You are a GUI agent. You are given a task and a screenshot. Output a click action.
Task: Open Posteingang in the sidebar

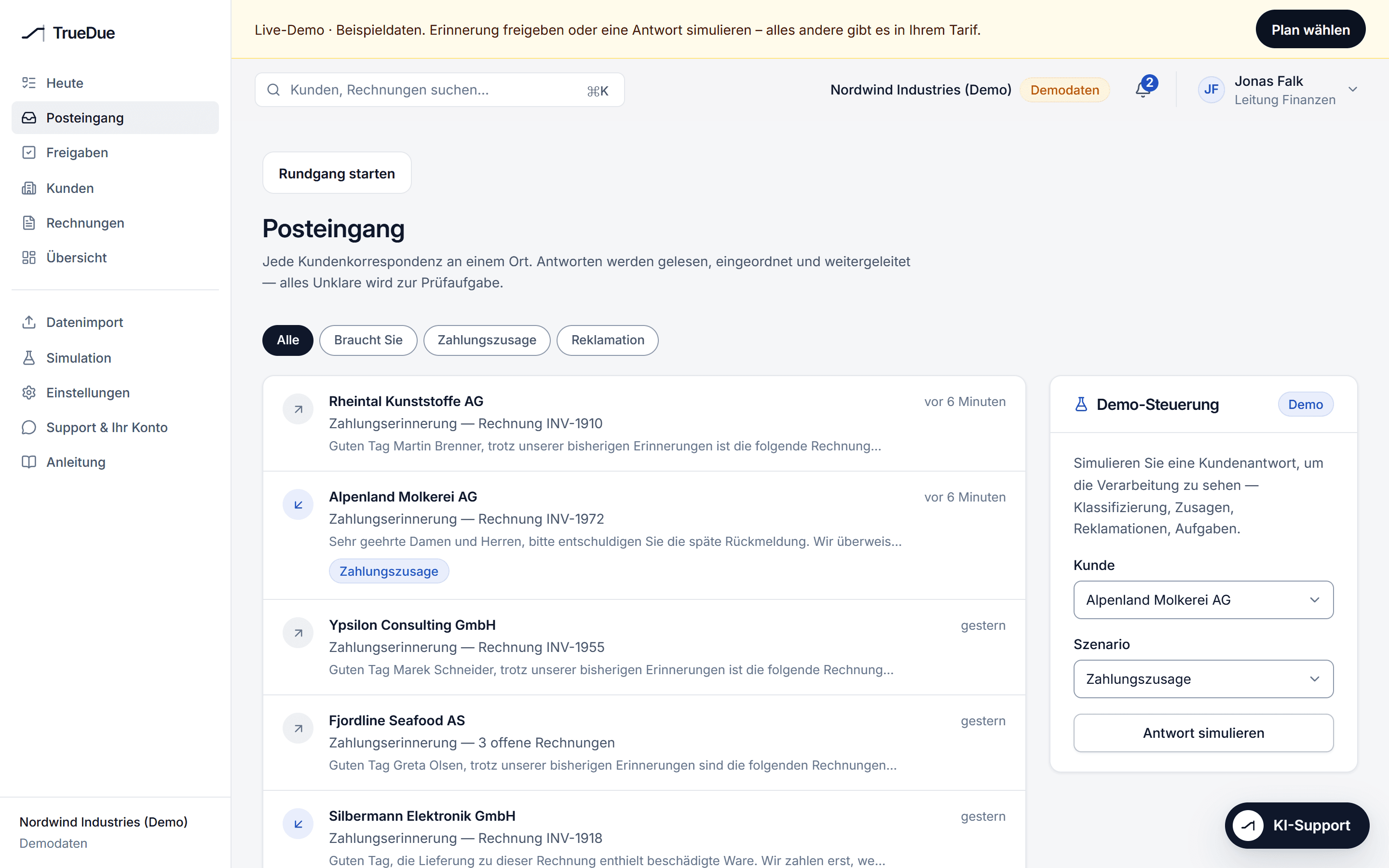[115, 118]
